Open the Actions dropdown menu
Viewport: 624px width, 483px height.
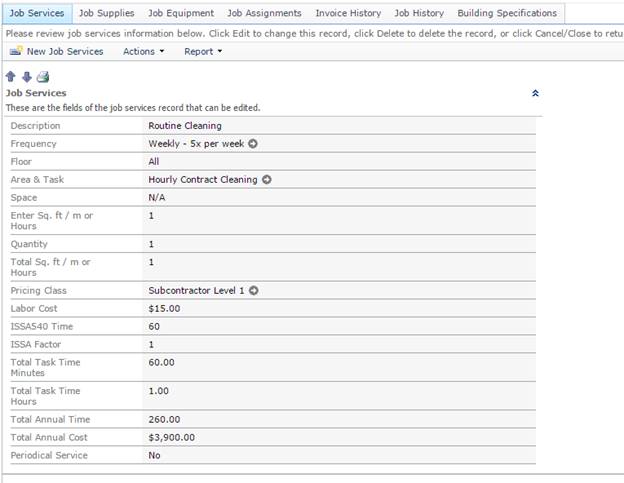[x=144, y=51]
